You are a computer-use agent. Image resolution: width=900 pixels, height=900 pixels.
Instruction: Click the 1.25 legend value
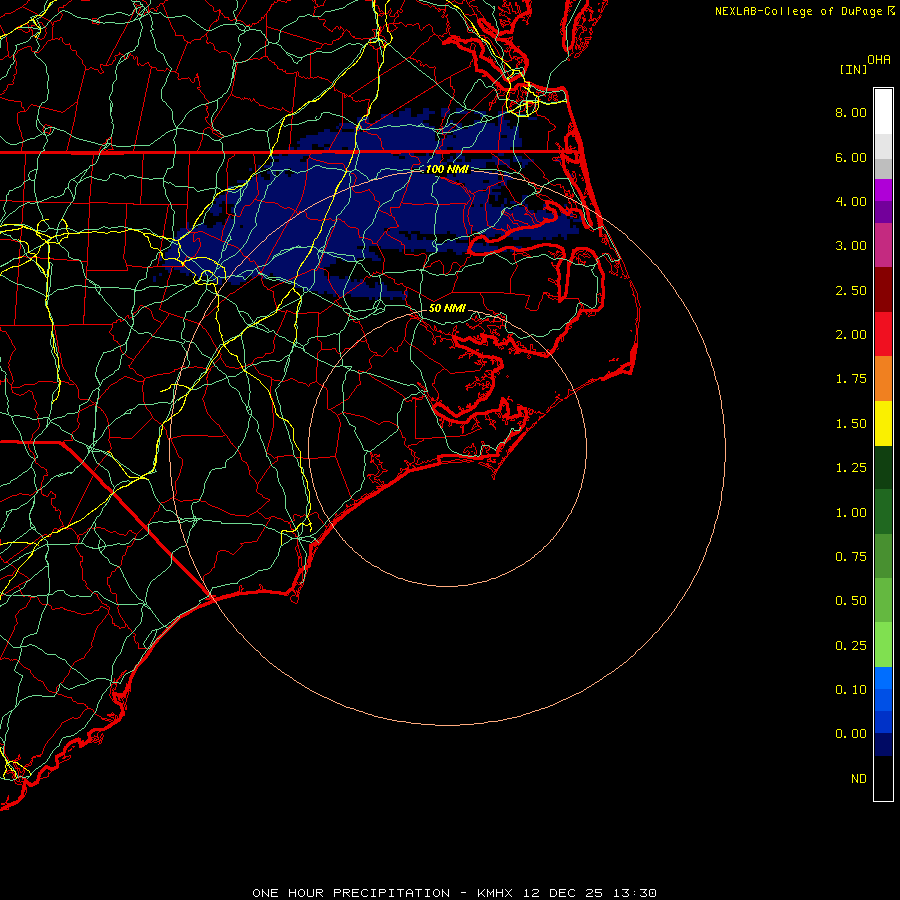point(851,468)
